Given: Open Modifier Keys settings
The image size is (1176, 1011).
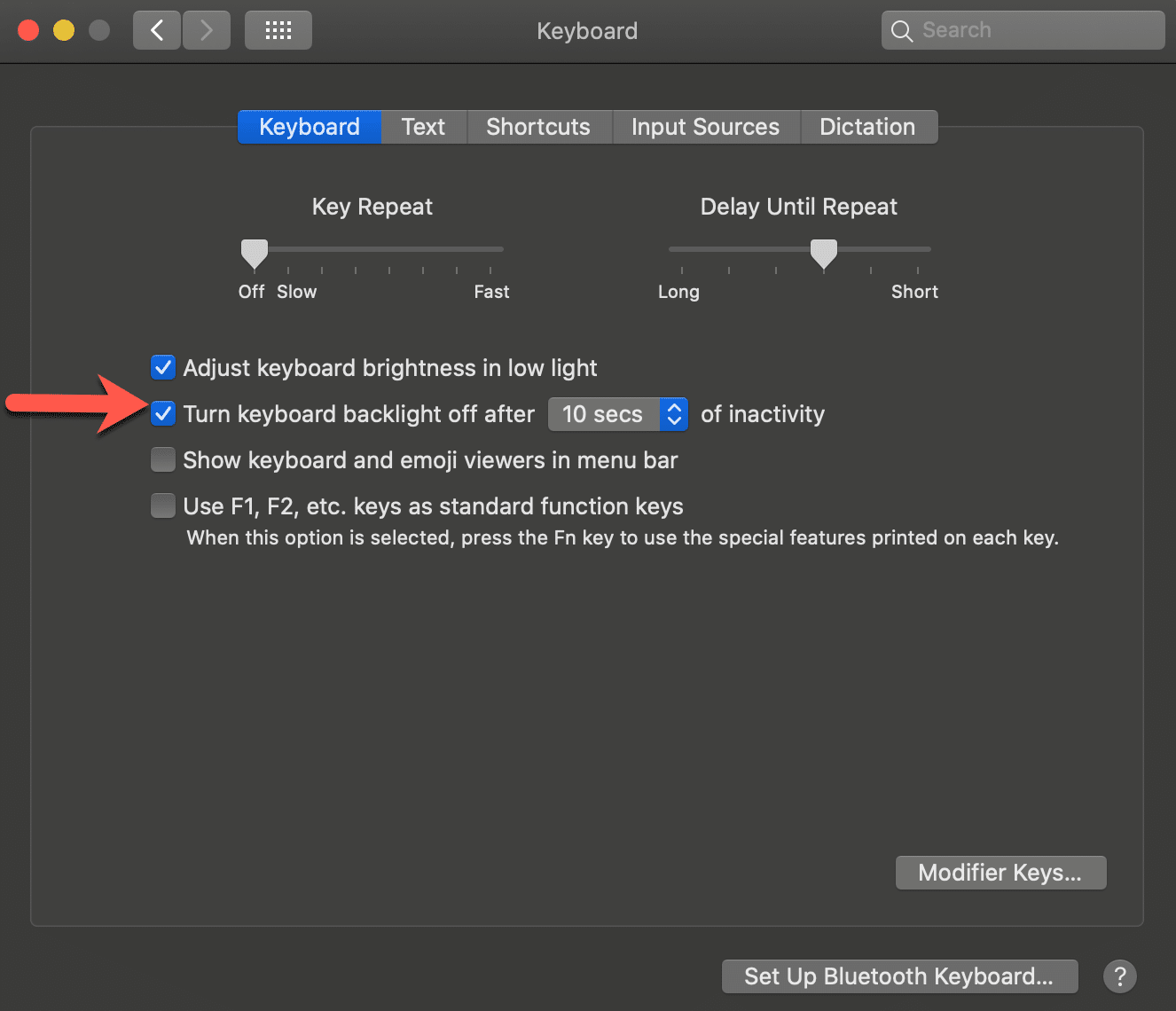Looking at the screenshot, I should coord(1000,873).
